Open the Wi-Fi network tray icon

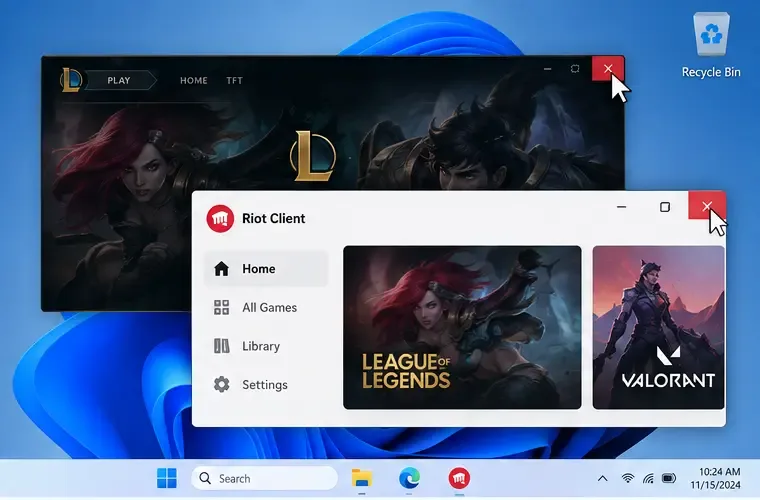pos(628,479)
